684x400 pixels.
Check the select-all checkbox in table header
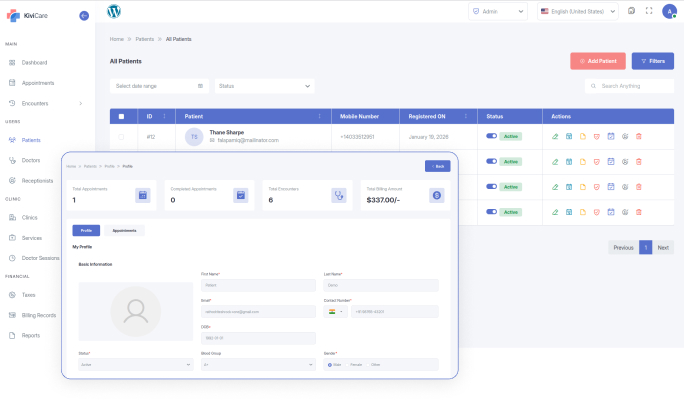(121, 116)
